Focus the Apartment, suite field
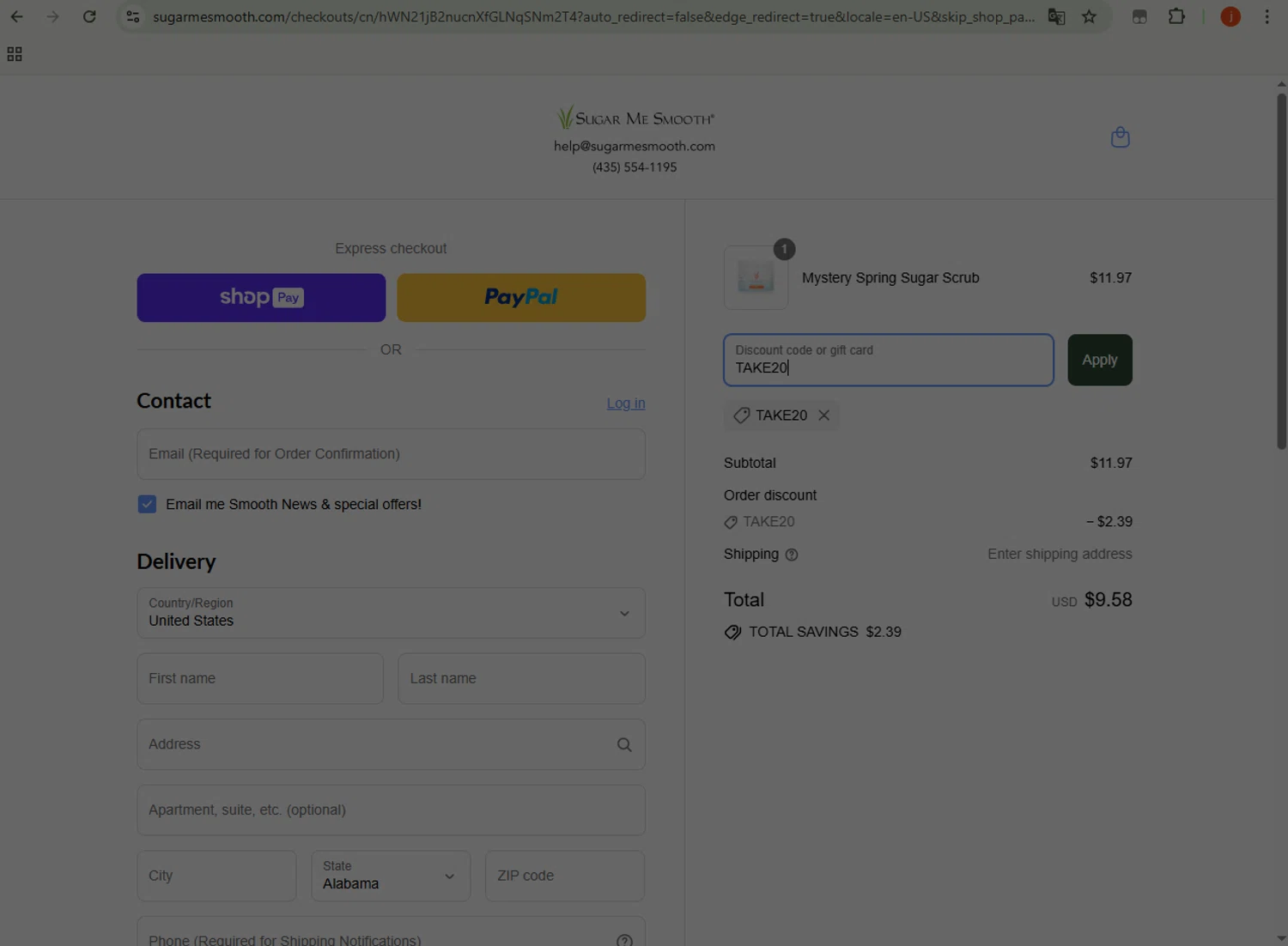Screen dimensions: 1288x946 [x=391, y=810]
